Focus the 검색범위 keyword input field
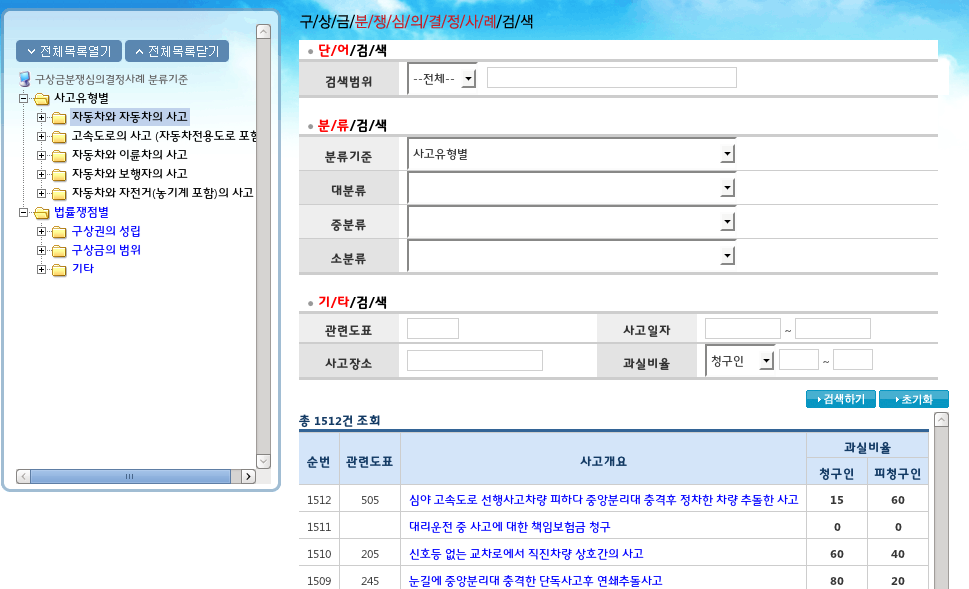The image size is (969, 589). tap(612, 77)
